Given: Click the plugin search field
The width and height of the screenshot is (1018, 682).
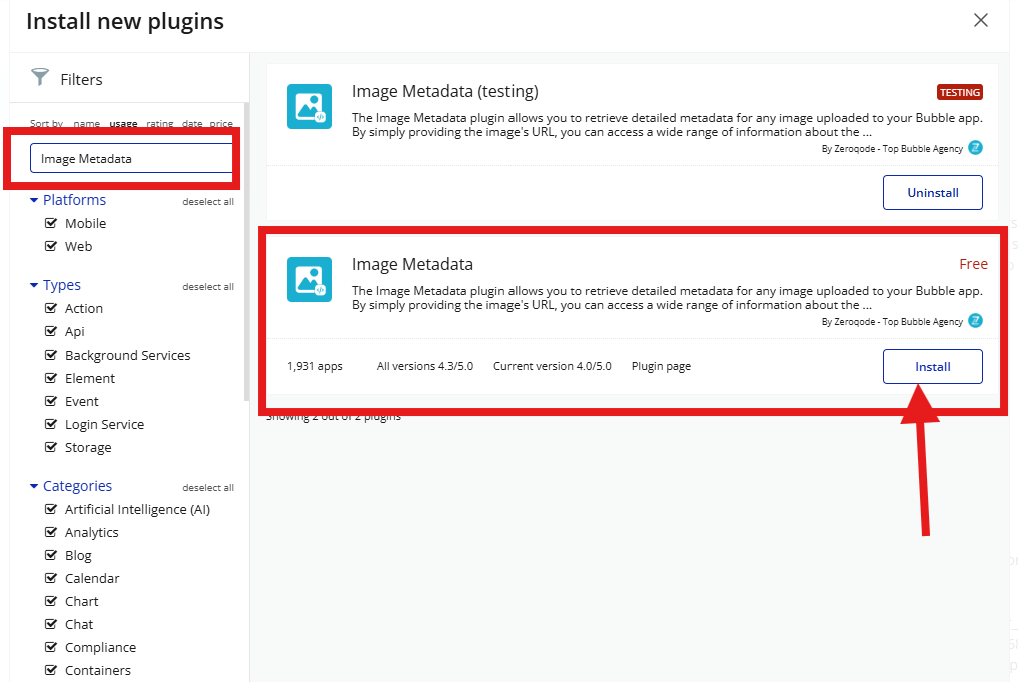Looking at the screenshot, I should click(131, 158).
